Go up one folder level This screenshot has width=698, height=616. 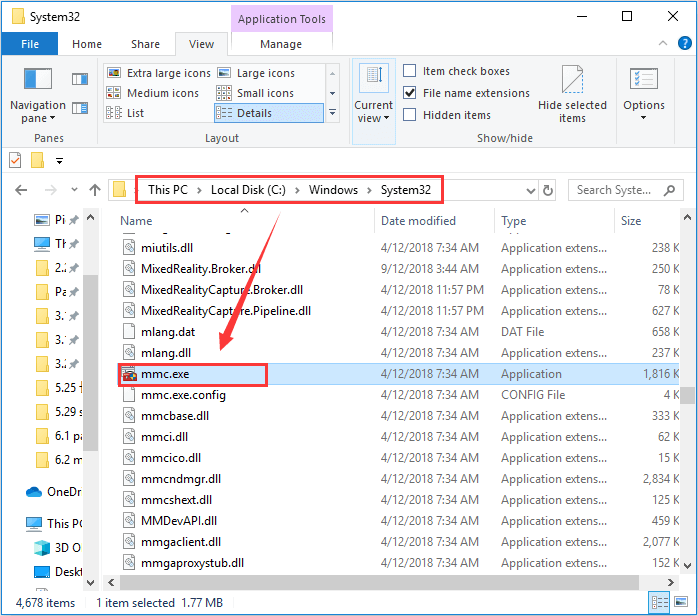95,190
